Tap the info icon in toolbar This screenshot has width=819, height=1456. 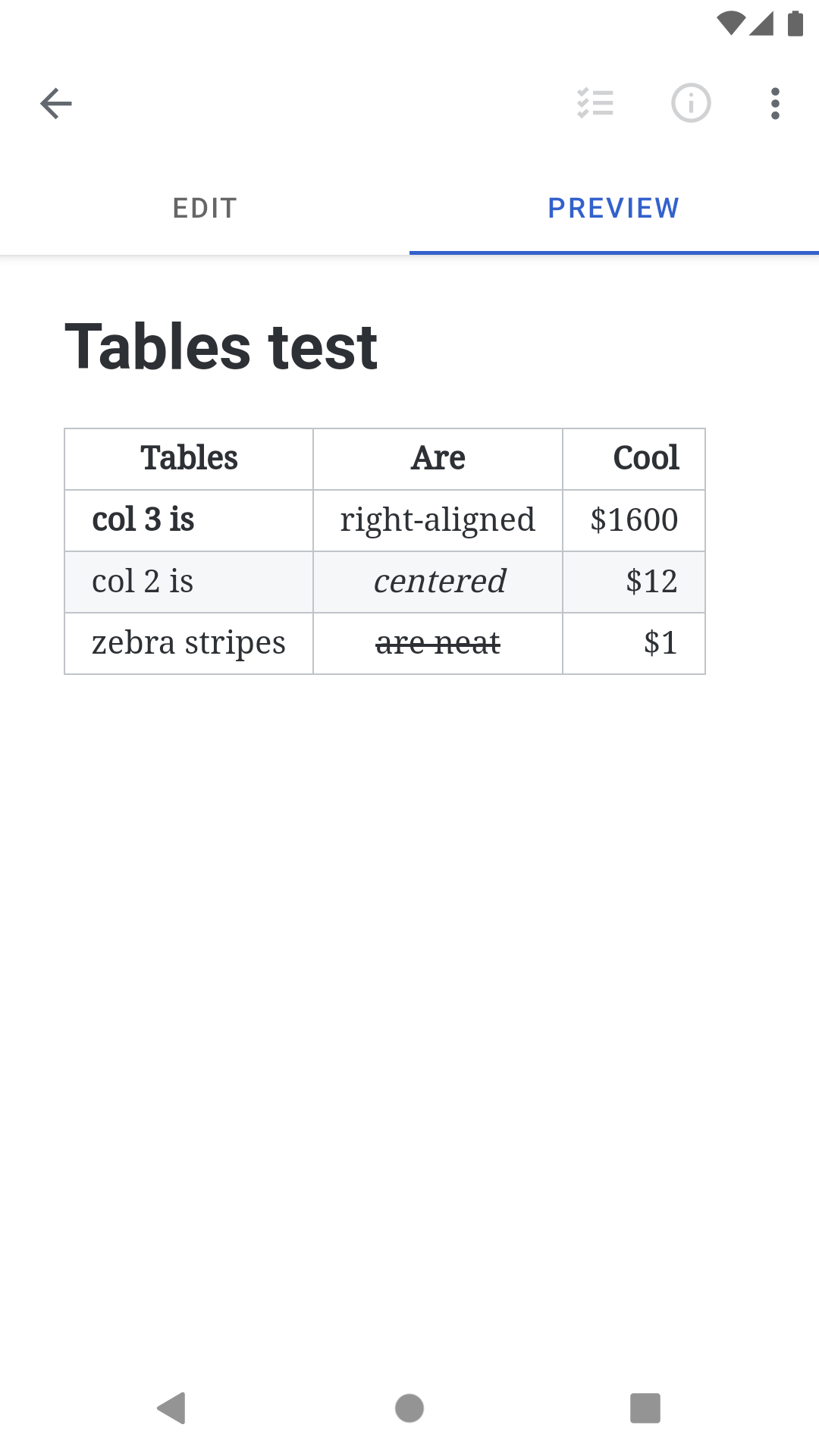[691, 103]
